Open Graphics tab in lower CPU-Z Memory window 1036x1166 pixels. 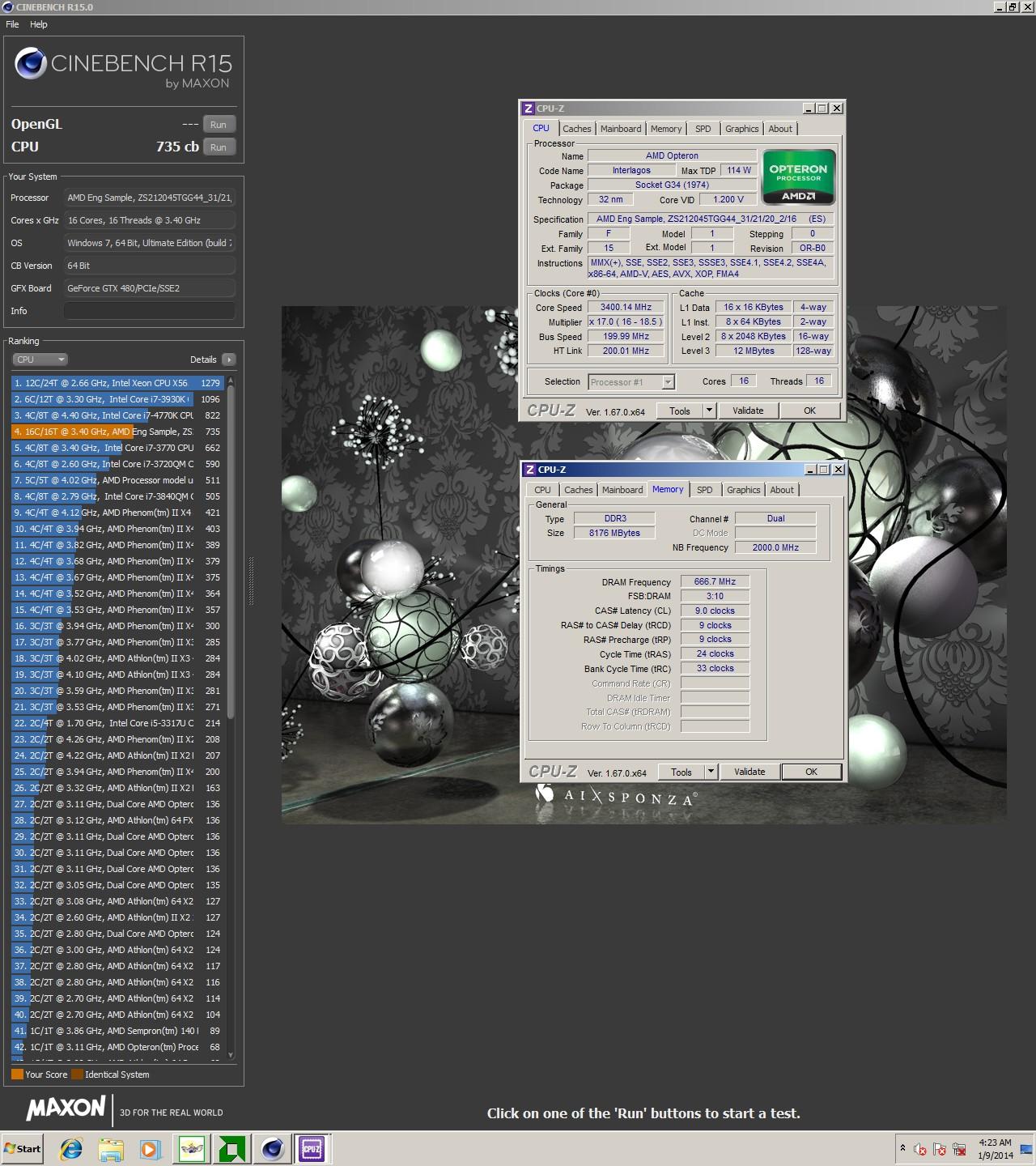point(744,490)
